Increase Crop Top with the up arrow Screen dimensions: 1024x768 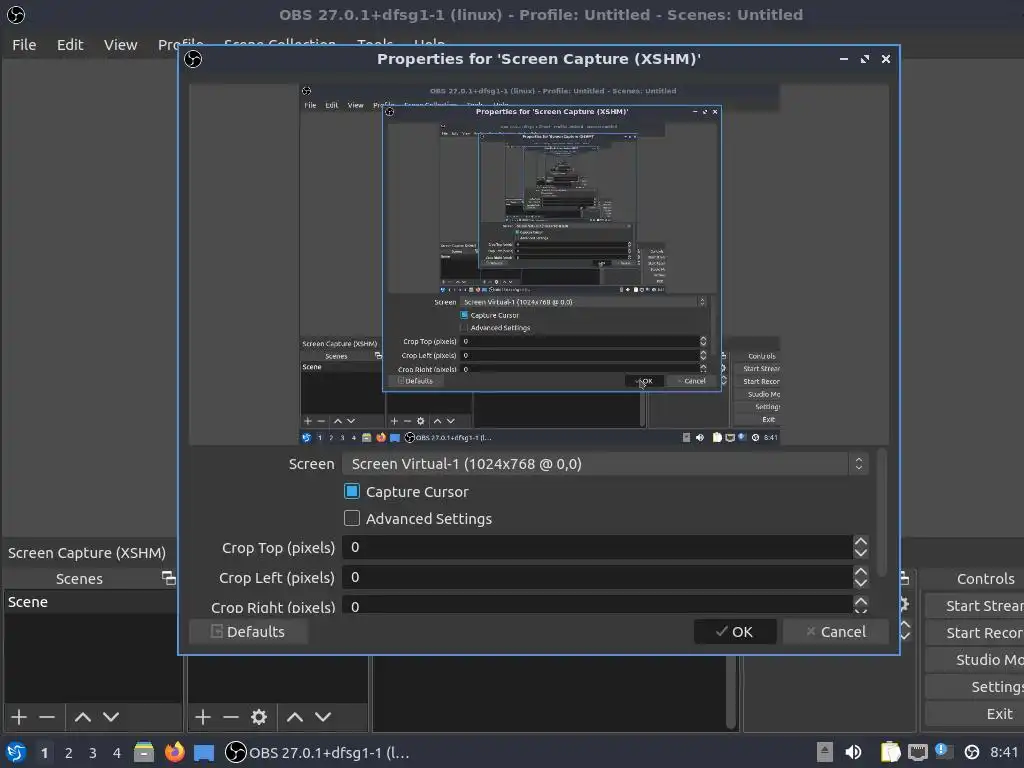(x=861, y=541)
